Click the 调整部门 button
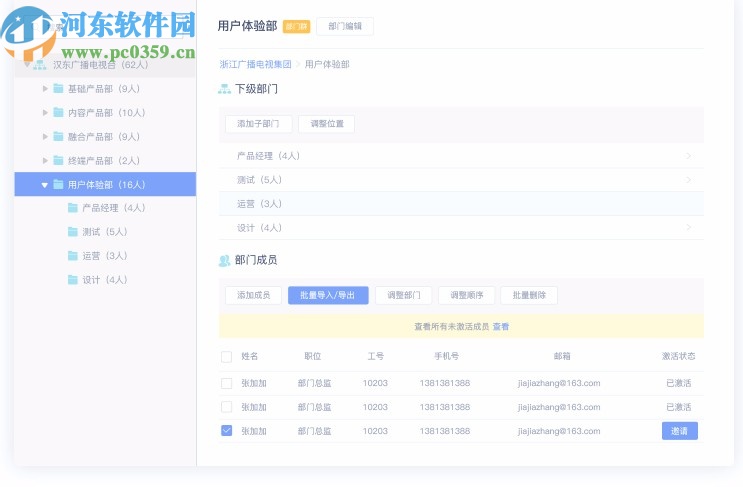This screenshot has width=743, height=487. coord(404,295)
